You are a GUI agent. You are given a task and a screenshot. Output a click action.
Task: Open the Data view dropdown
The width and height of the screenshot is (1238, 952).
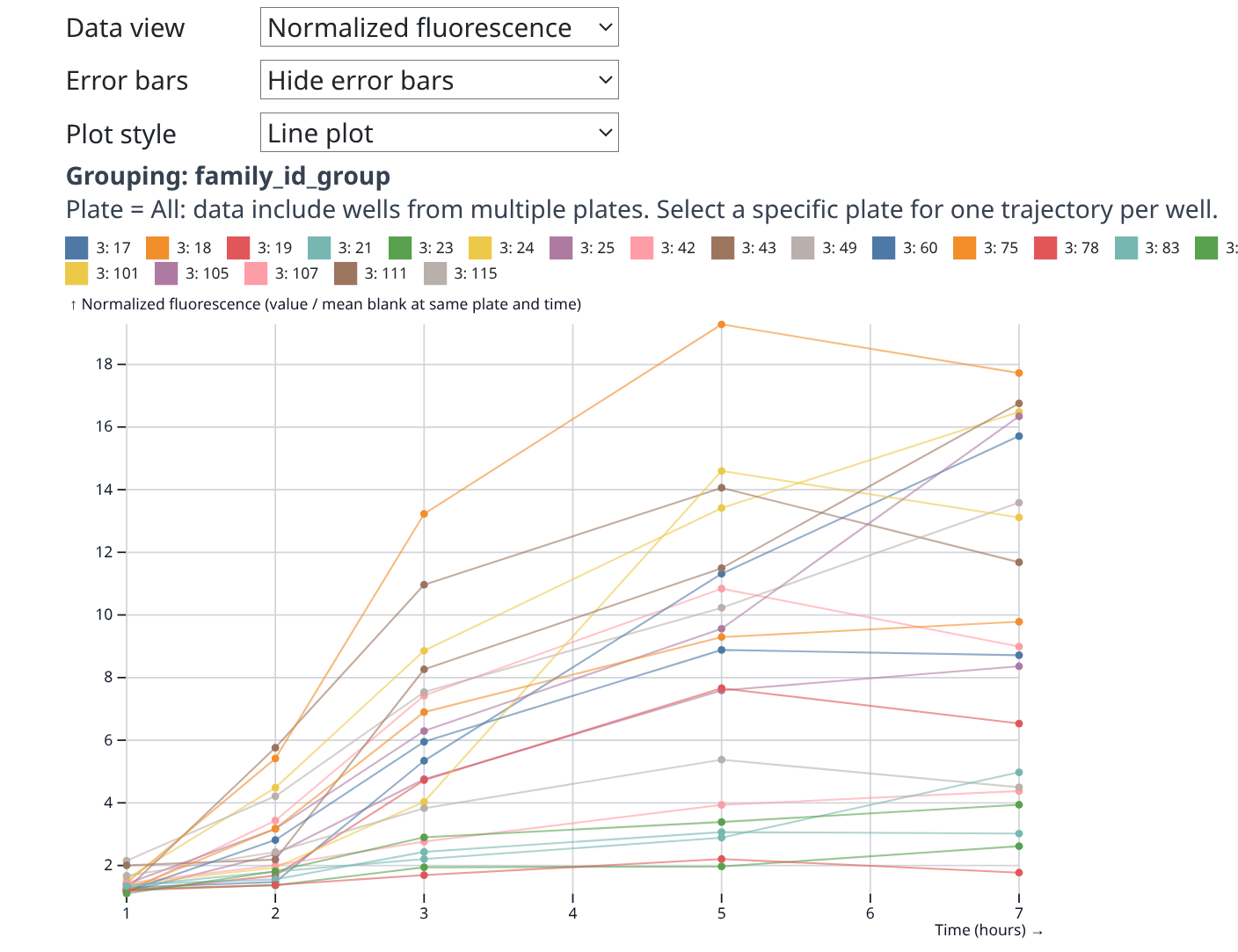point(439,27)
